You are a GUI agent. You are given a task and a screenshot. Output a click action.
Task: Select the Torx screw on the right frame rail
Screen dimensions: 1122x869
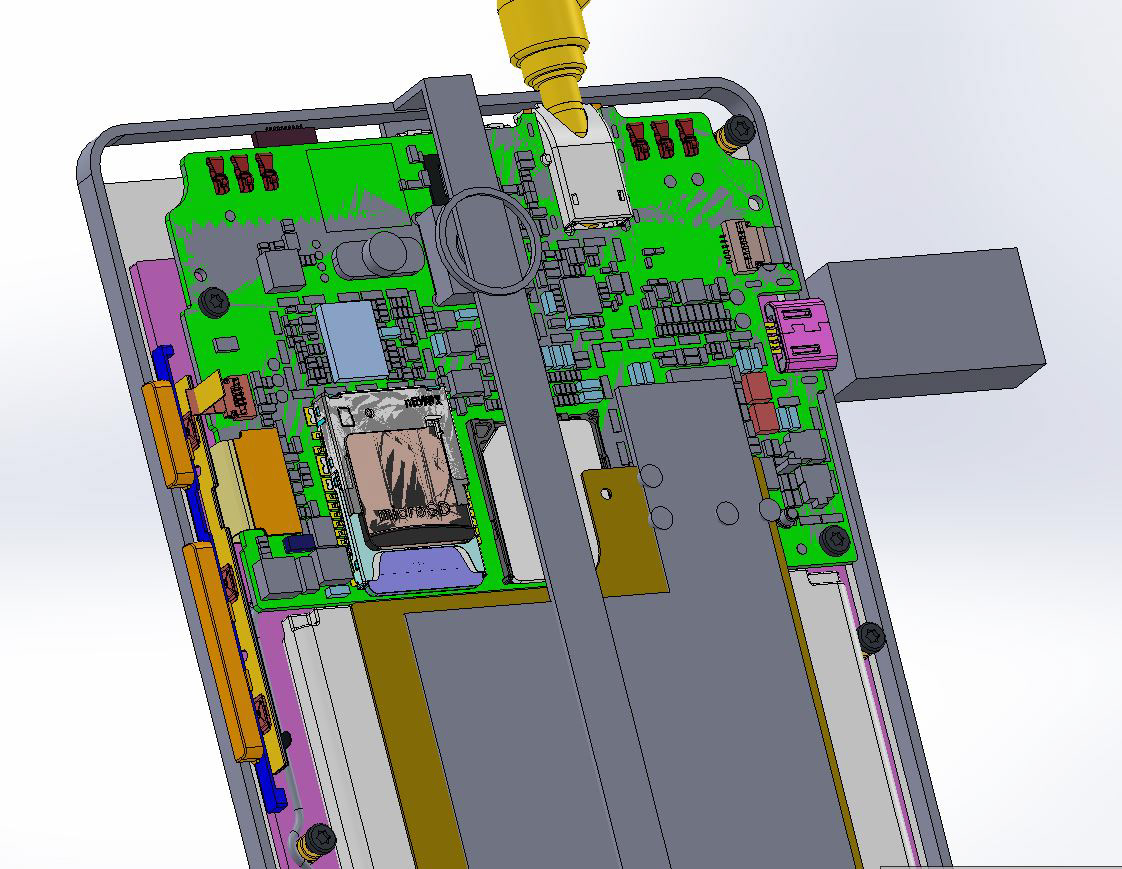[871, 636]
